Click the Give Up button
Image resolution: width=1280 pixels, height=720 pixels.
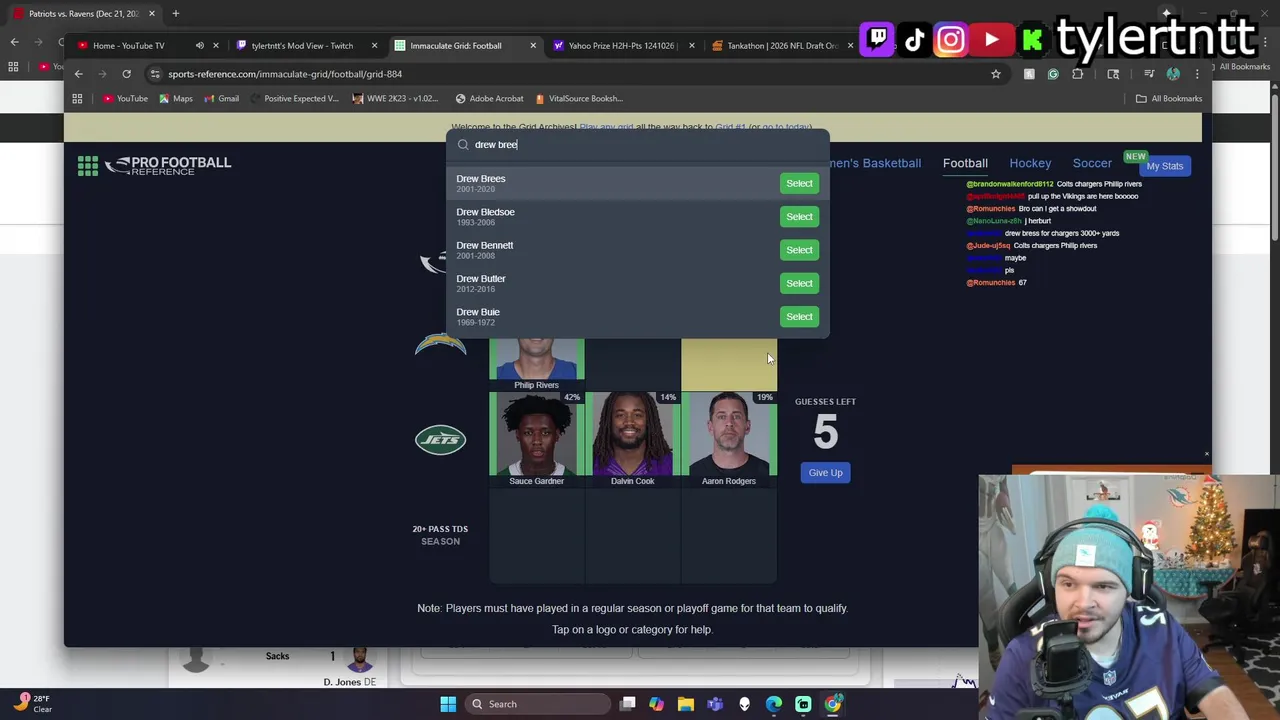tap(825, 472)
